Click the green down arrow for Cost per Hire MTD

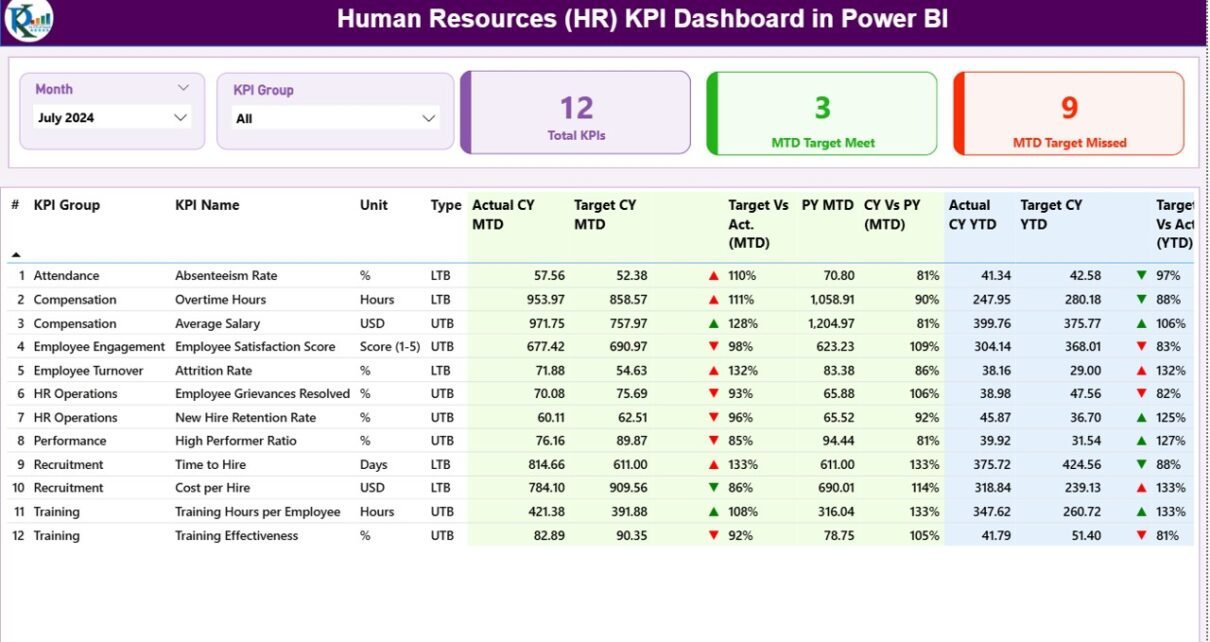(713, 488)
